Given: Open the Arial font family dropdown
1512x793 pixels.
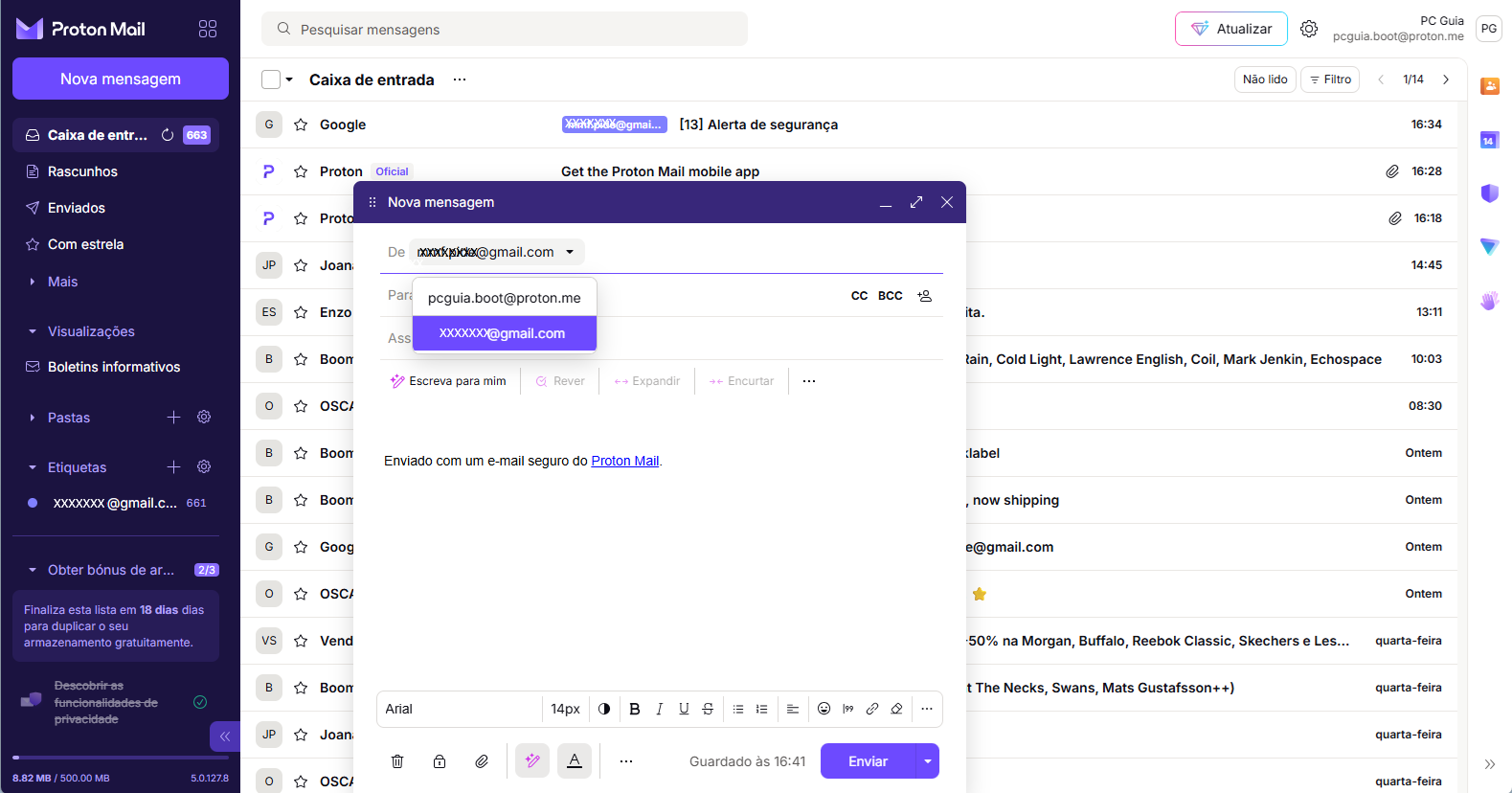Looking at the screenshot, I should point(460,709).
